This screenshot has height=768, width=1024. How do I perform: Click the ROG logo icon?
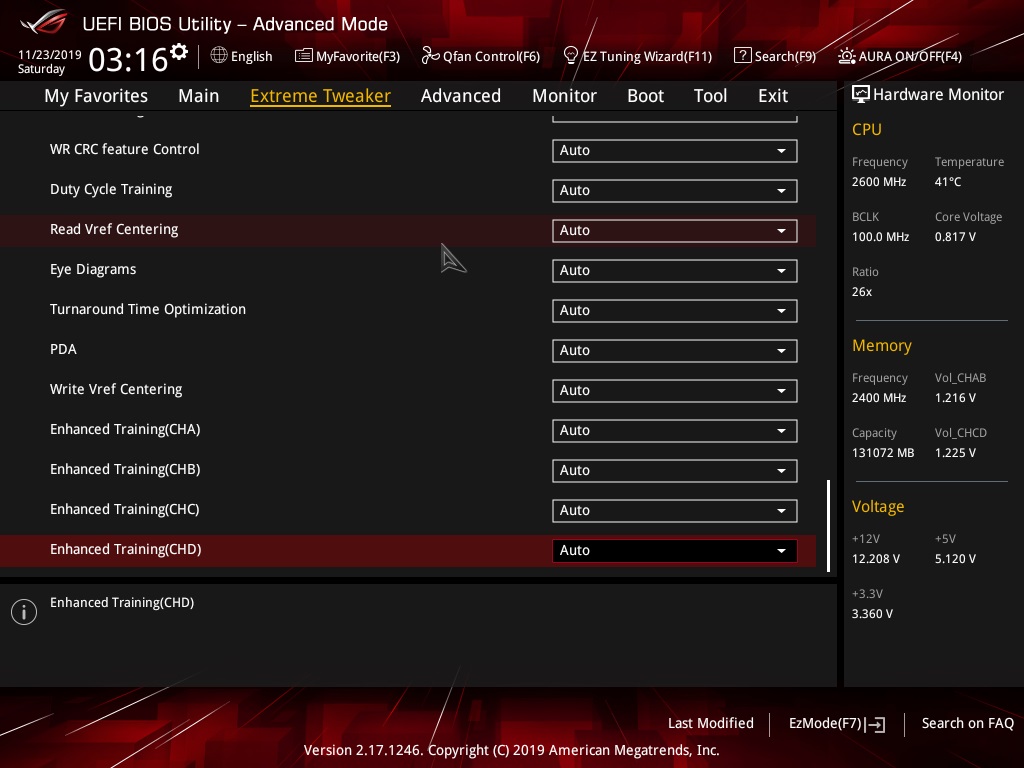(44, 22)
